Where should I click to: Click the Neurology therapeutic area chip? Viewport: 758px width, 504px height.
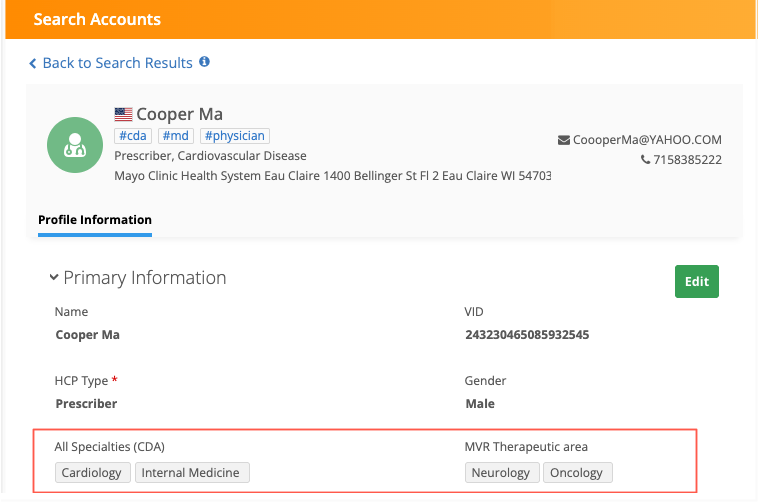tap(501, 472)
